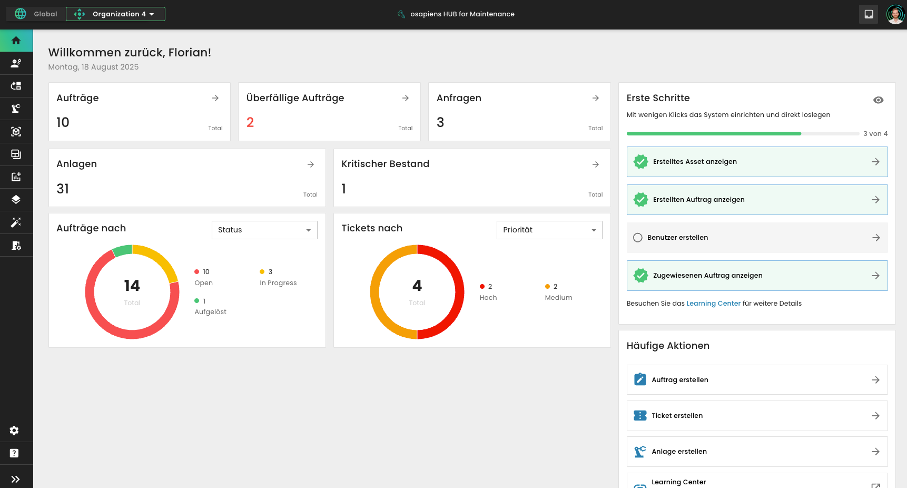Screen dimensions: 908x488
Task: Open the notifications icon in the top bar
Action: 868,14
